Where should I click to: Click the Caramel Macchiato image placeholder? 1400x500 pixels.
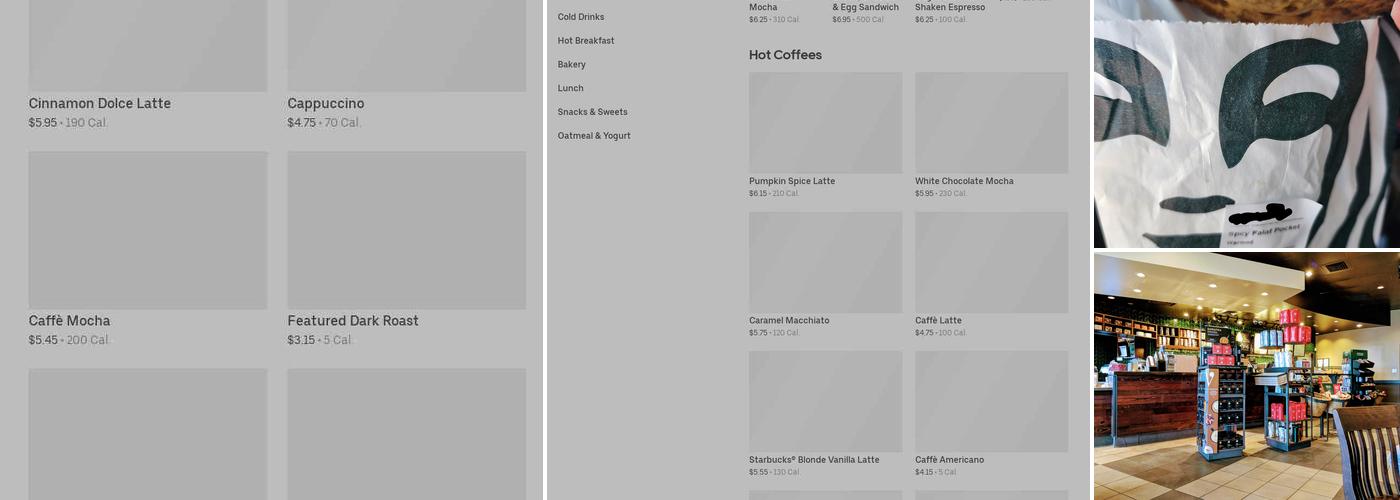click(825, 262)
